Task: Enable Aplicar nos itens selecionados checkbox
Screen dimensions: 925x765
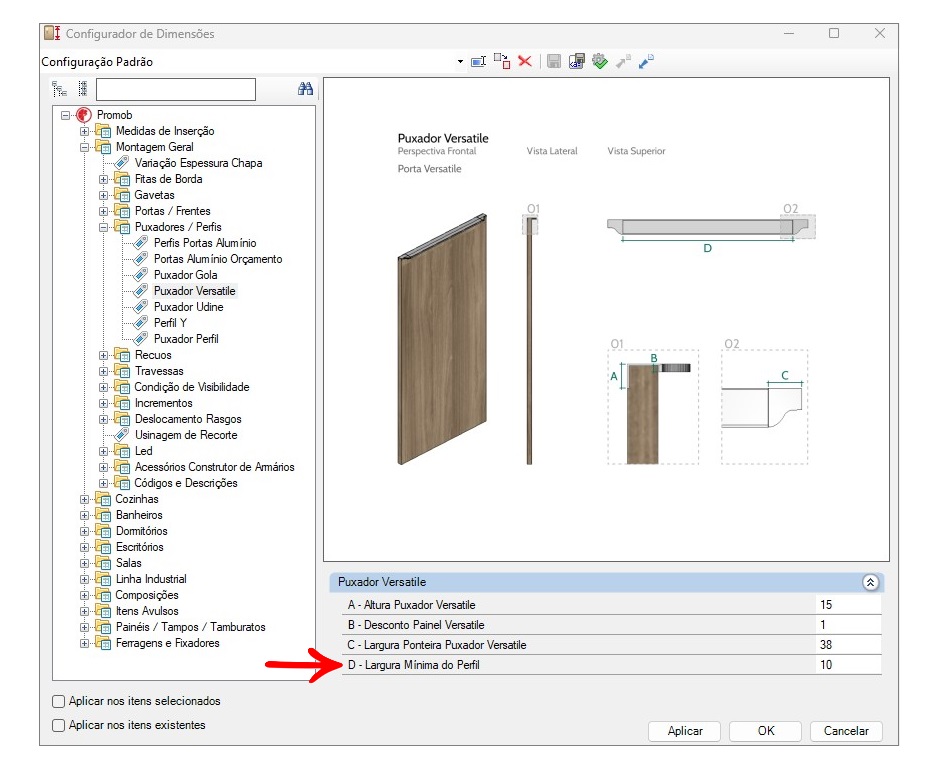Action: click(58, 701)
